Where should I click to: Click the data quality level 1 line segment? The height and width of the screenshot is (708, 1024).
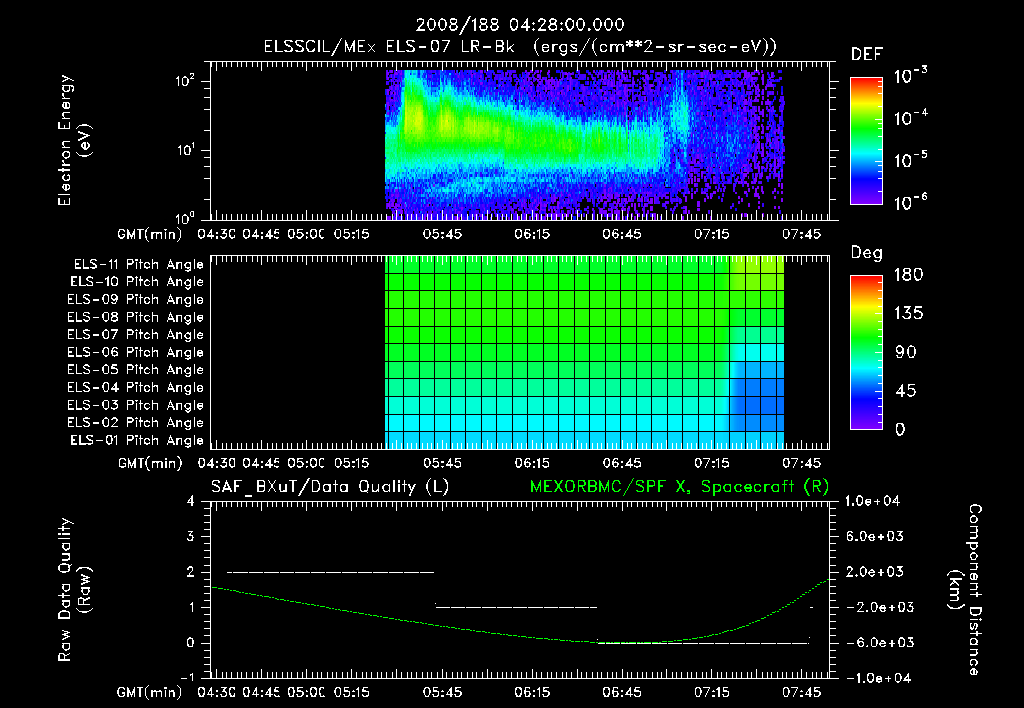pos(516,607)
